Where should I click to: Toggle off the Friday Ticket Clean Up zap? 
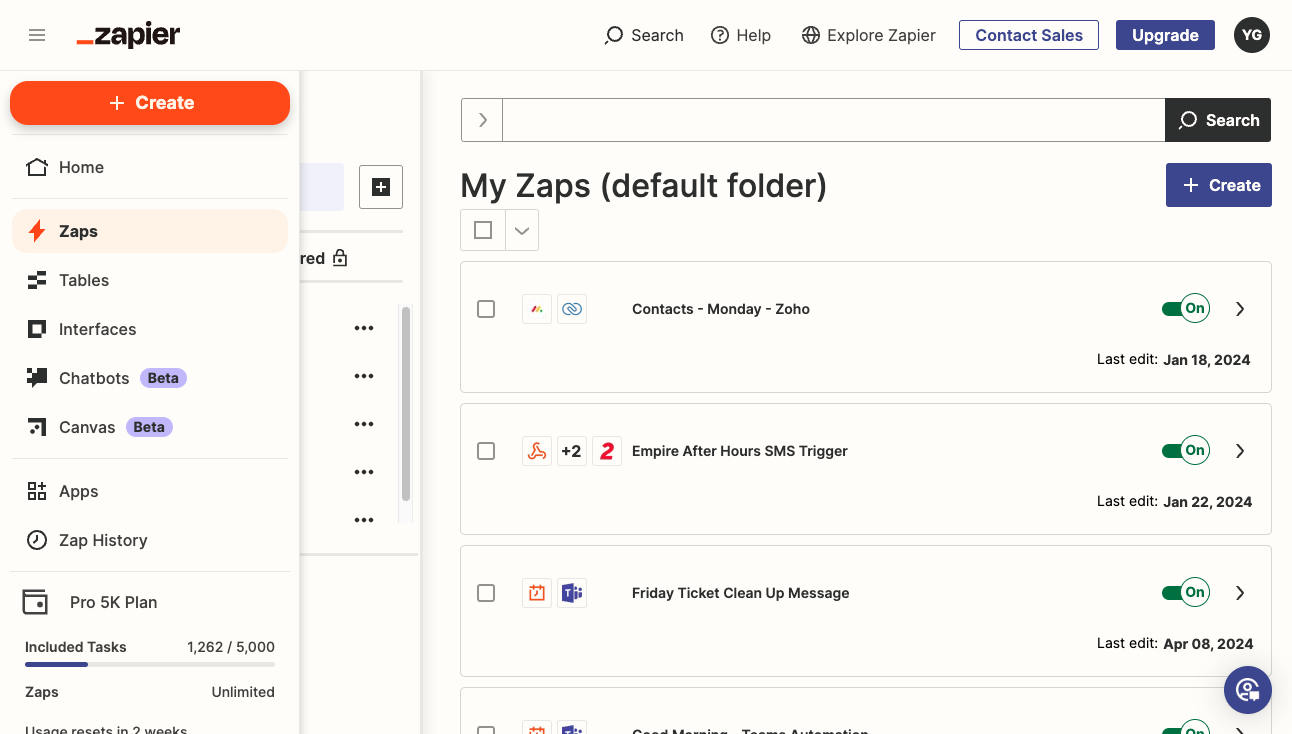tap(1186, 593)
